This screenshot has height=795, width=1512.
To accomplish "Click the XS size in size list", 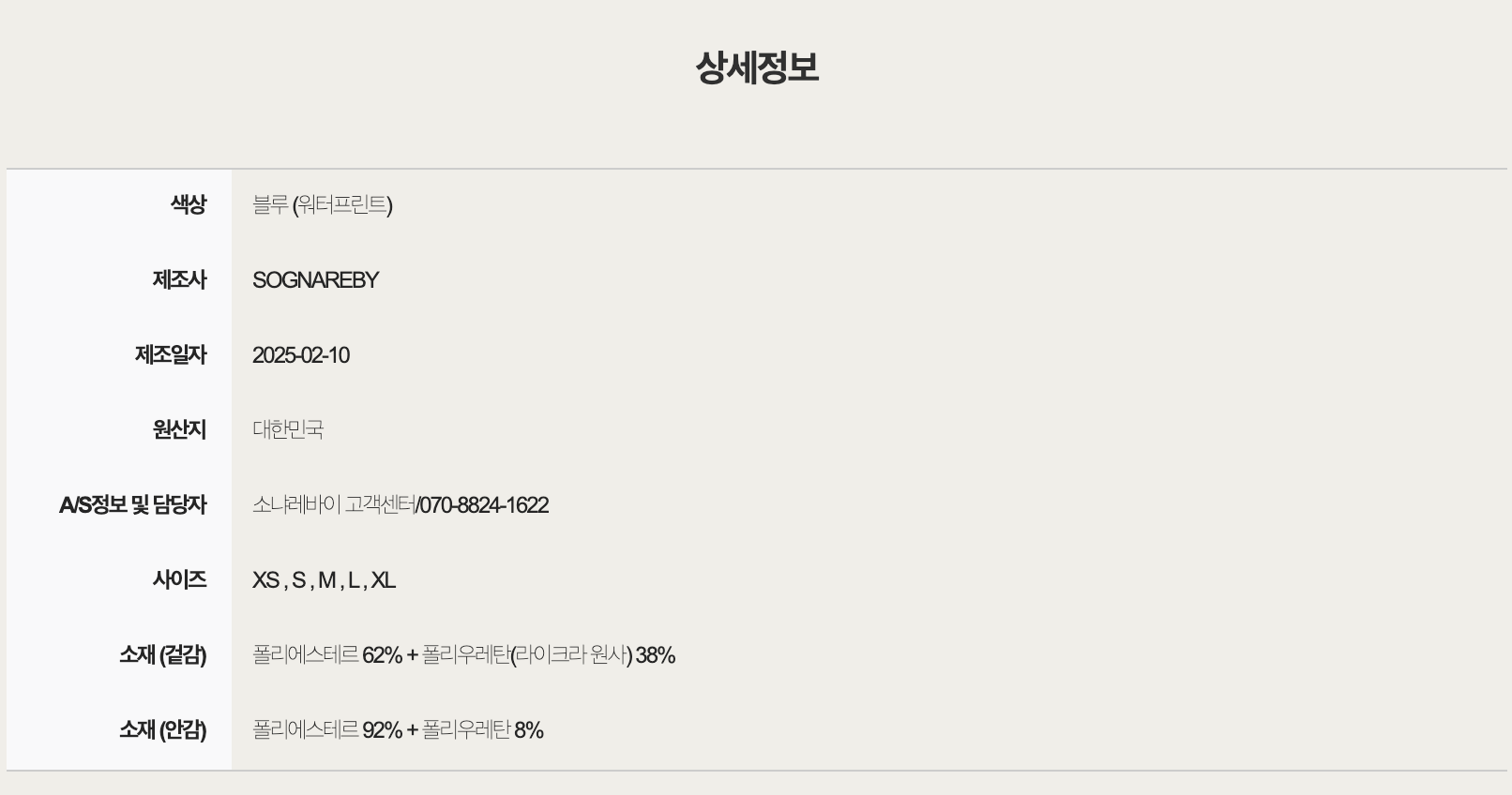I will [x=265, y=580].
